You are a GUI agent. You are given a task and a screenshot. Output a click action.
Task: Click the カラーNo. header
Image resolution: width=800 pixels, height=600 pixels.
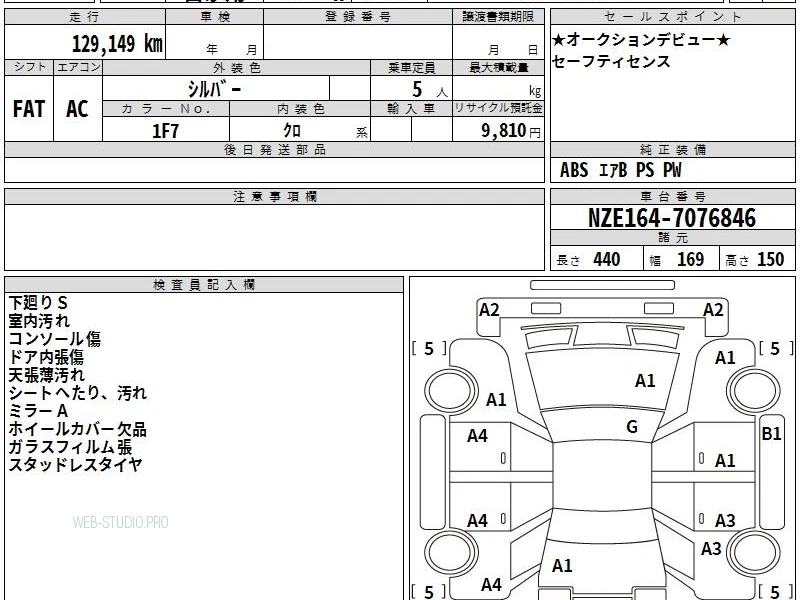[166, 109]
